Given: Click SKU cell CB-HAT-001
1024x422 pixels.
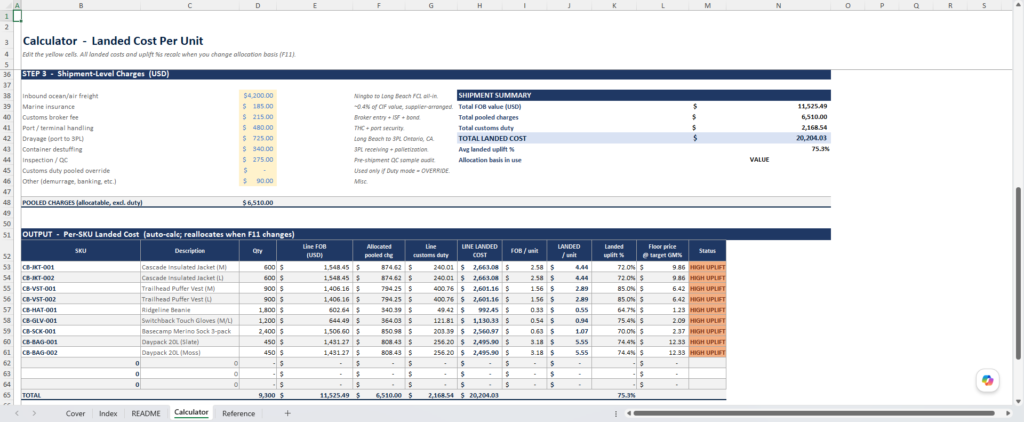Looking at the screenshot, I should click(80, 310).
